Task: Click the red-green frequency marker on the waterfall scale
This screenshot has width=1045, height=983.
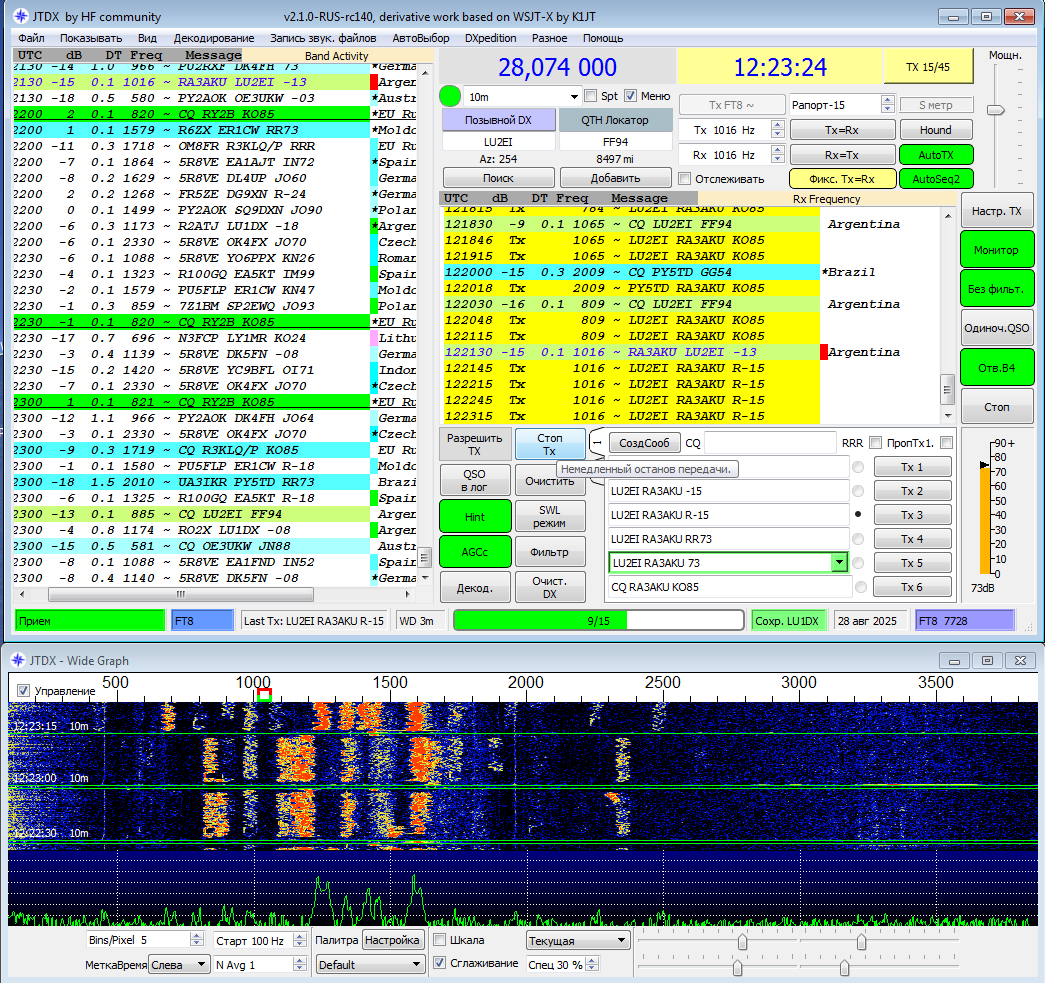Action: [x=264, y=694]
